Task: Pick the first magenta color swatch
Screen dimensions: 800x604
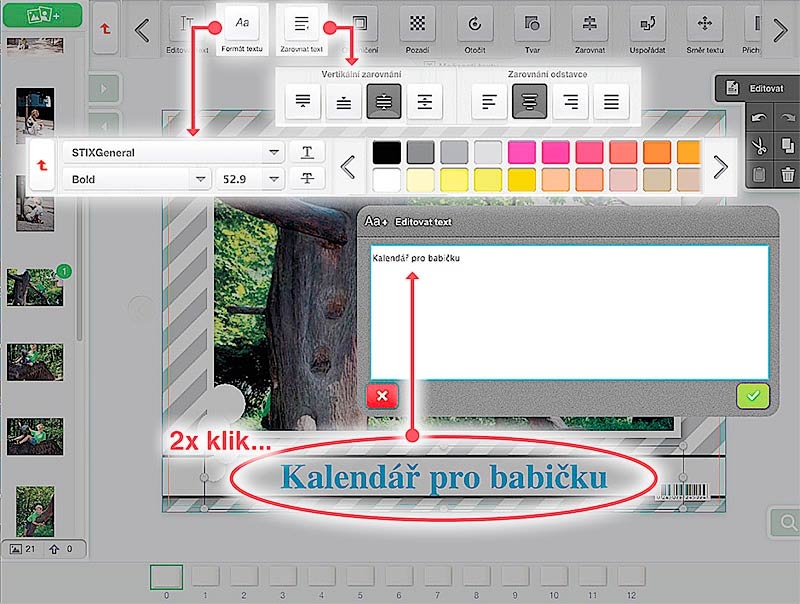Action: 521,153
